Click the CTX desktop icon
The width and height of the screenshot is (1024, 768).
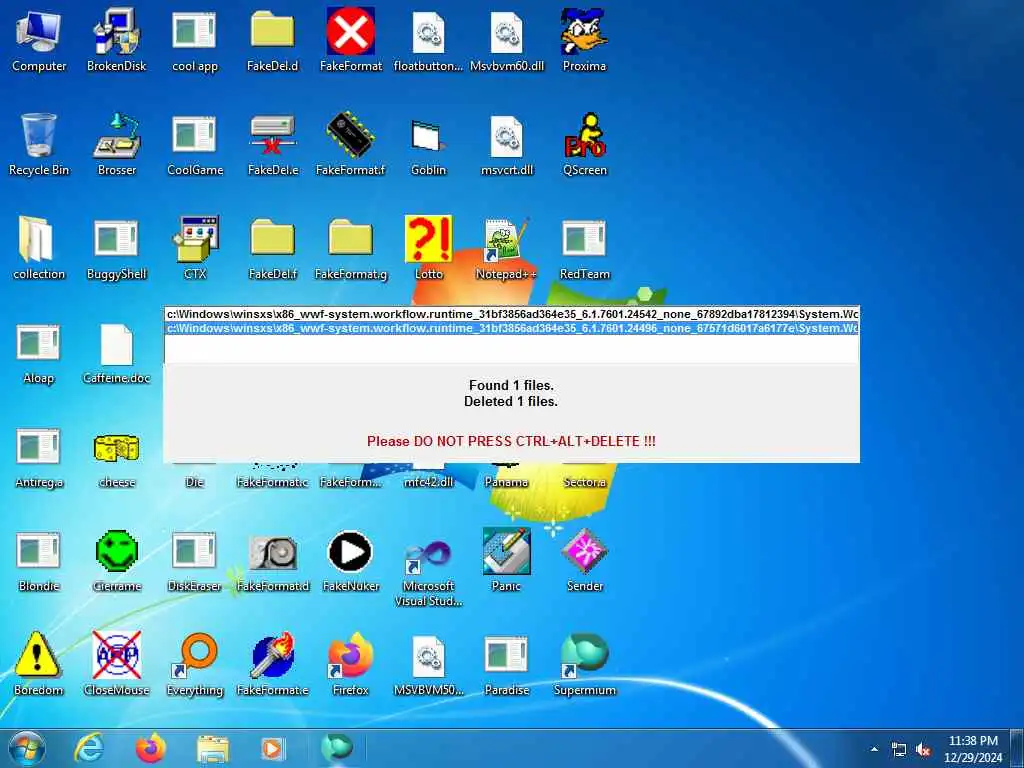[x=195, y=248]
